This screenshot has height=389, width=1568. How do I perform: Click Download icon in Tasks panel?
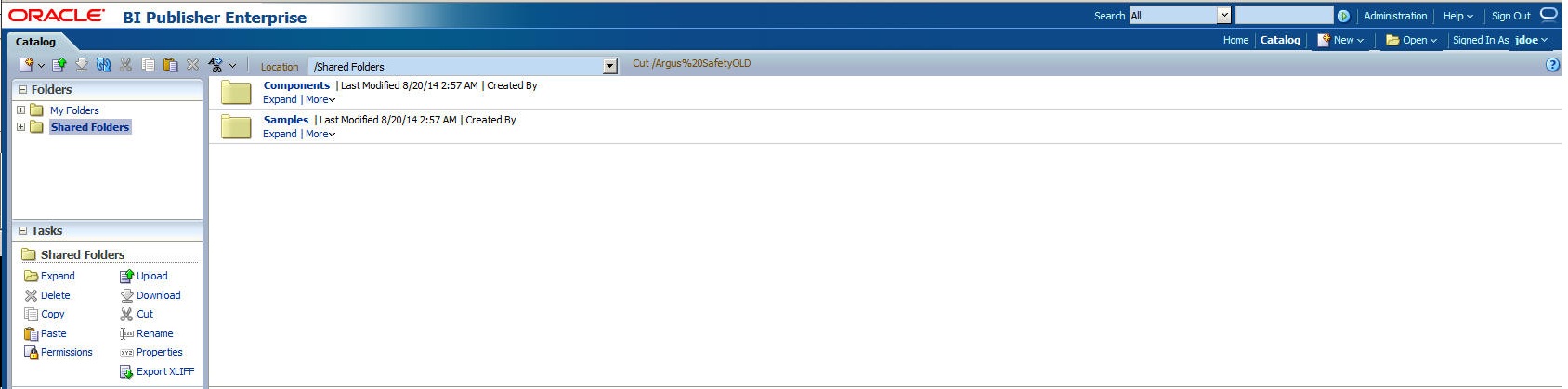[126, 295]
